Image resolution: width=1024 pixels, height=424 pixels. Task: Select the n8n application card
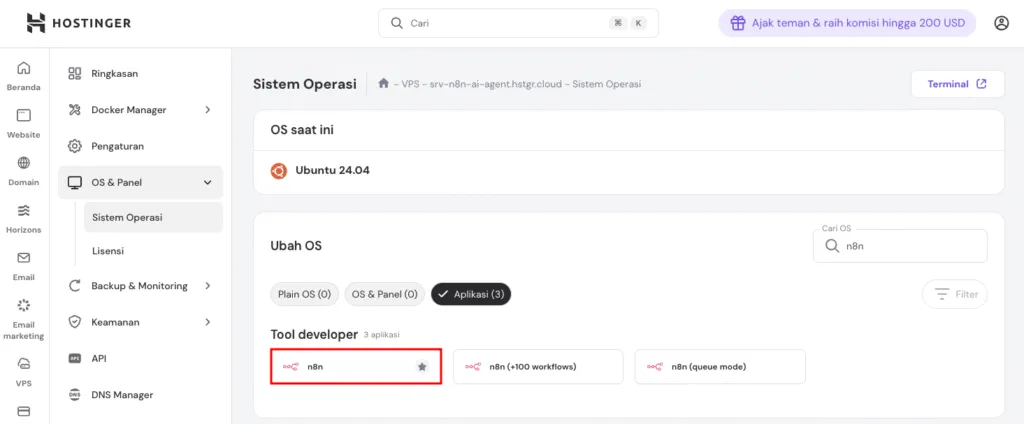(356, 367)
